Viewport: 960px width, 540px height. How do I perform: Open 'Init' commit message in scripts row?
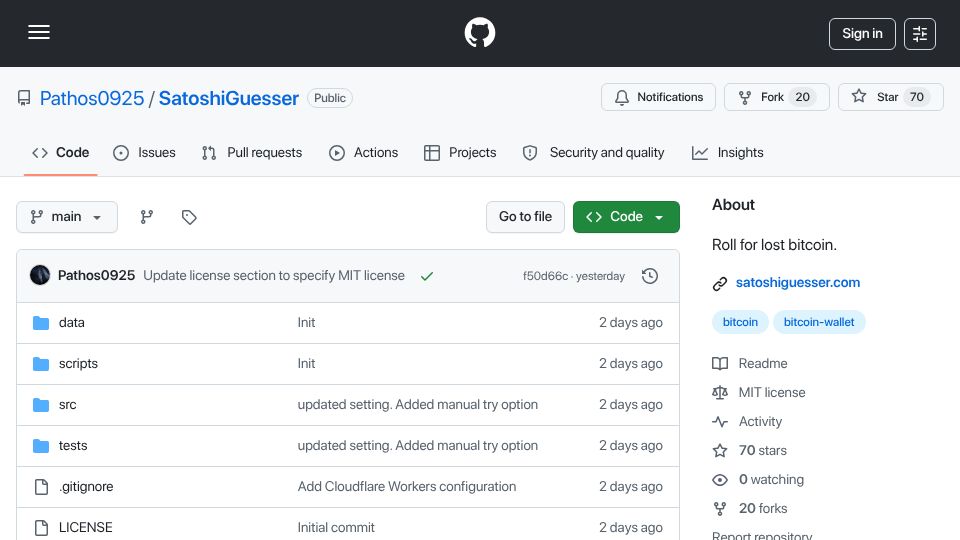(x=306, y=364)
